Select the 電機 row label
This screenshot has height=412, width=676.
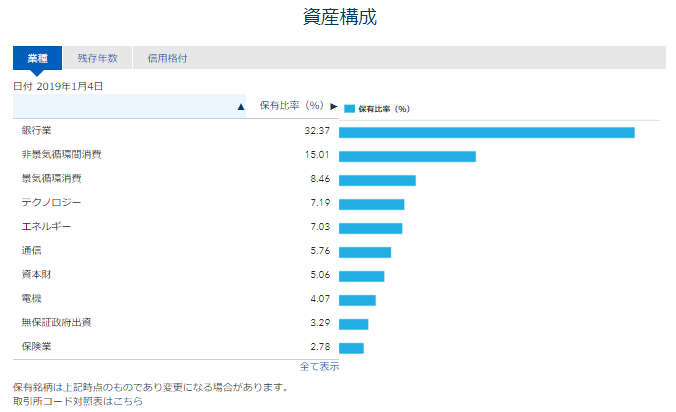pos(31,299)
